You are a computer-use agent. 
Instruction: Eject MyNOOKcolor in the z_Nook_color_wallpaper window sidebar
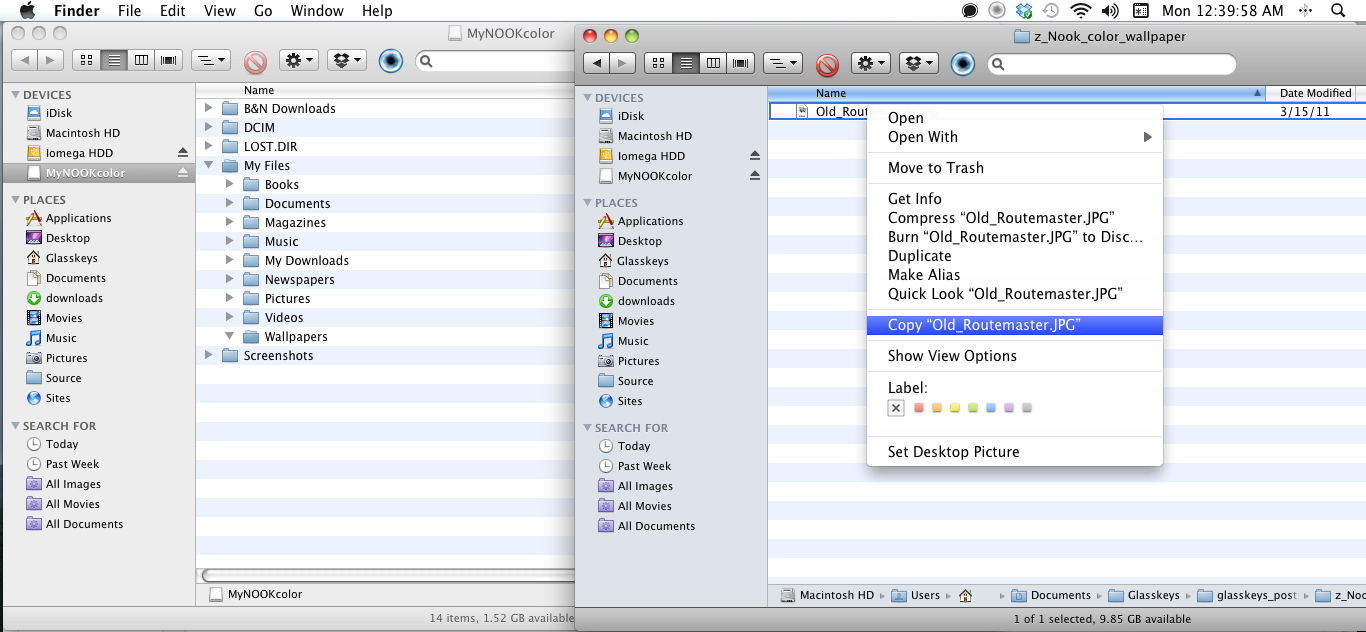[x=755, y=176]
